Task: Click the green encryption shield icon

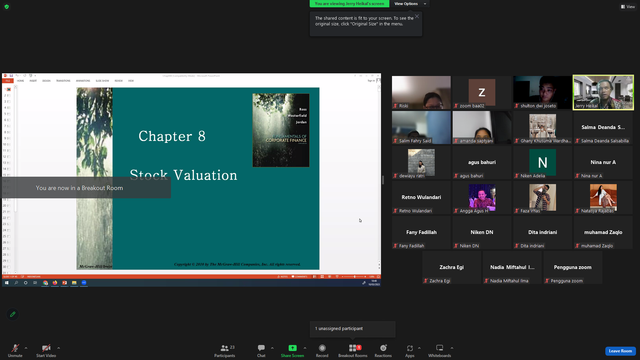Action: point(7,7)
